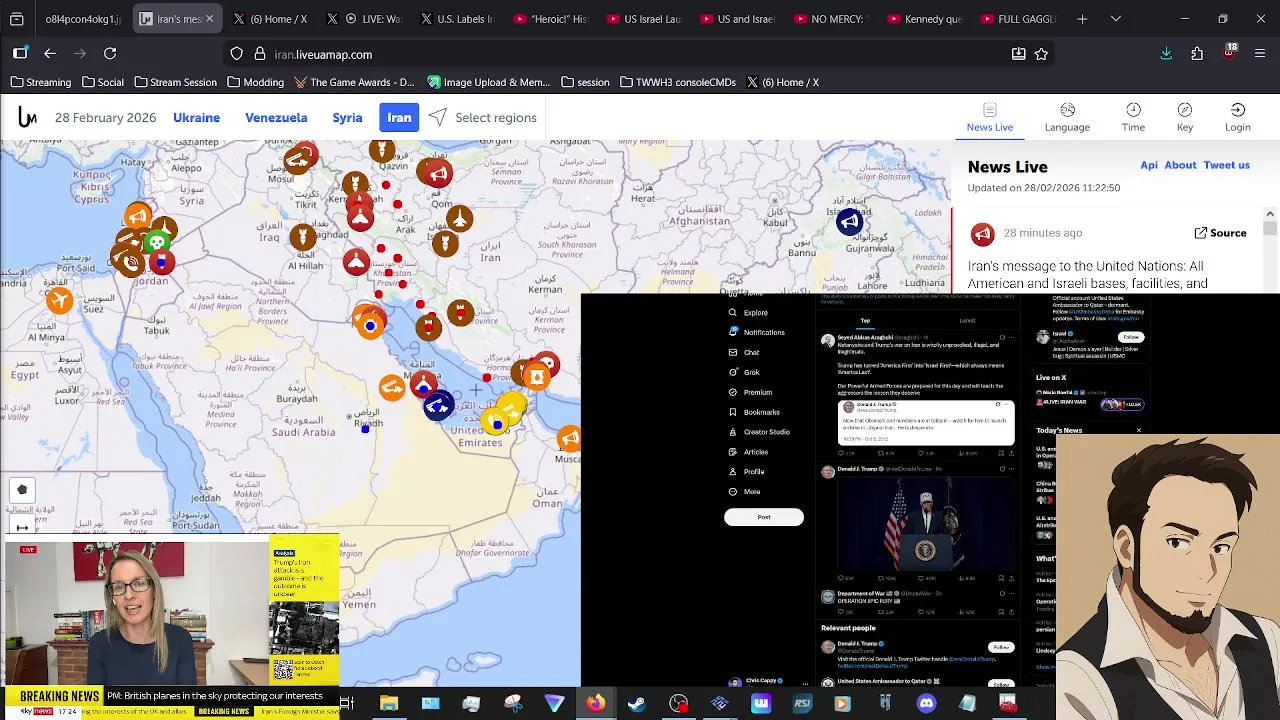Select the Venezuela region
The width and height of the screenshot is (1280, 720).
(x=276, y=118)
